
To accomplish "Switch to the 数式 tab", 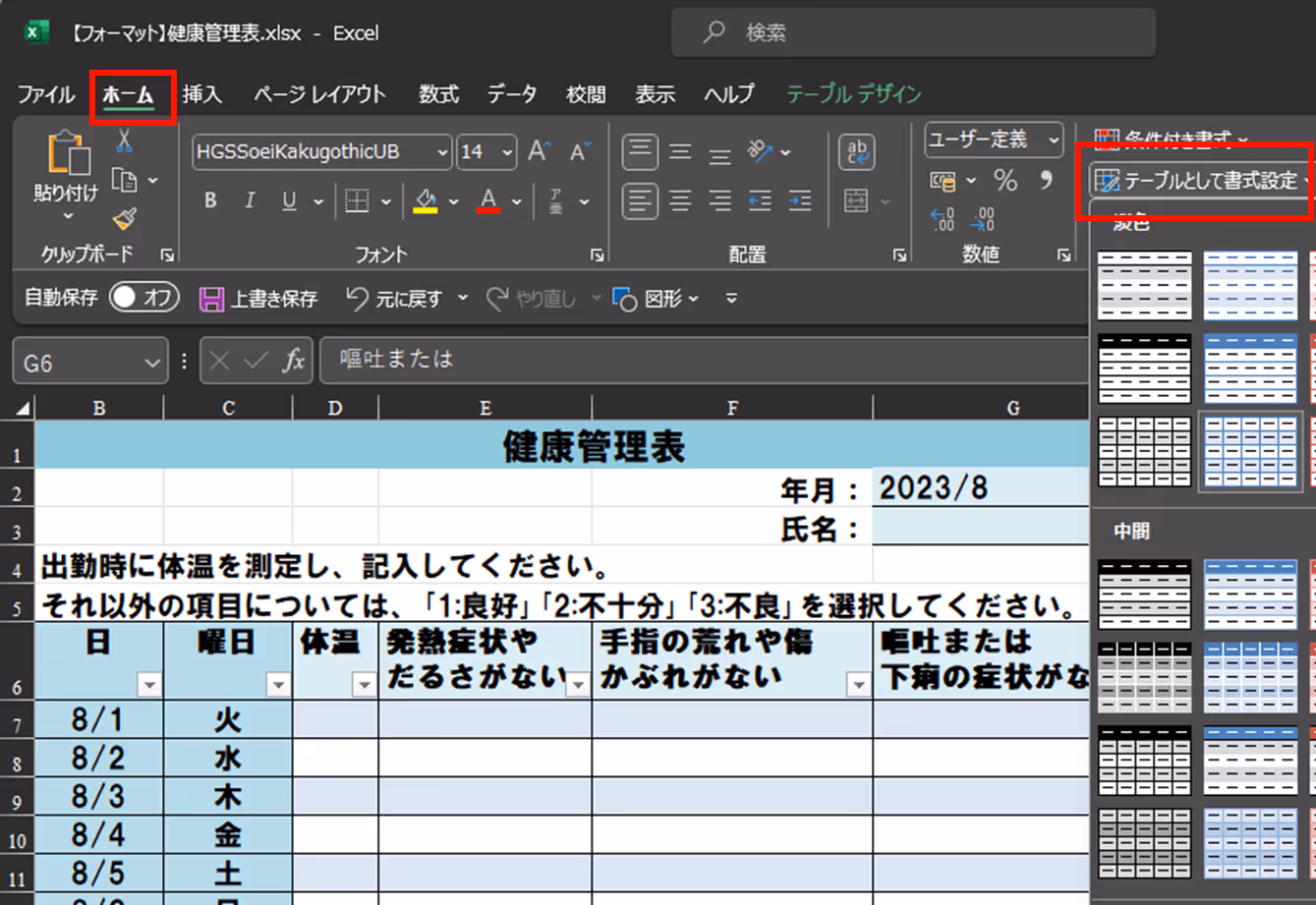I will point(438,94).
